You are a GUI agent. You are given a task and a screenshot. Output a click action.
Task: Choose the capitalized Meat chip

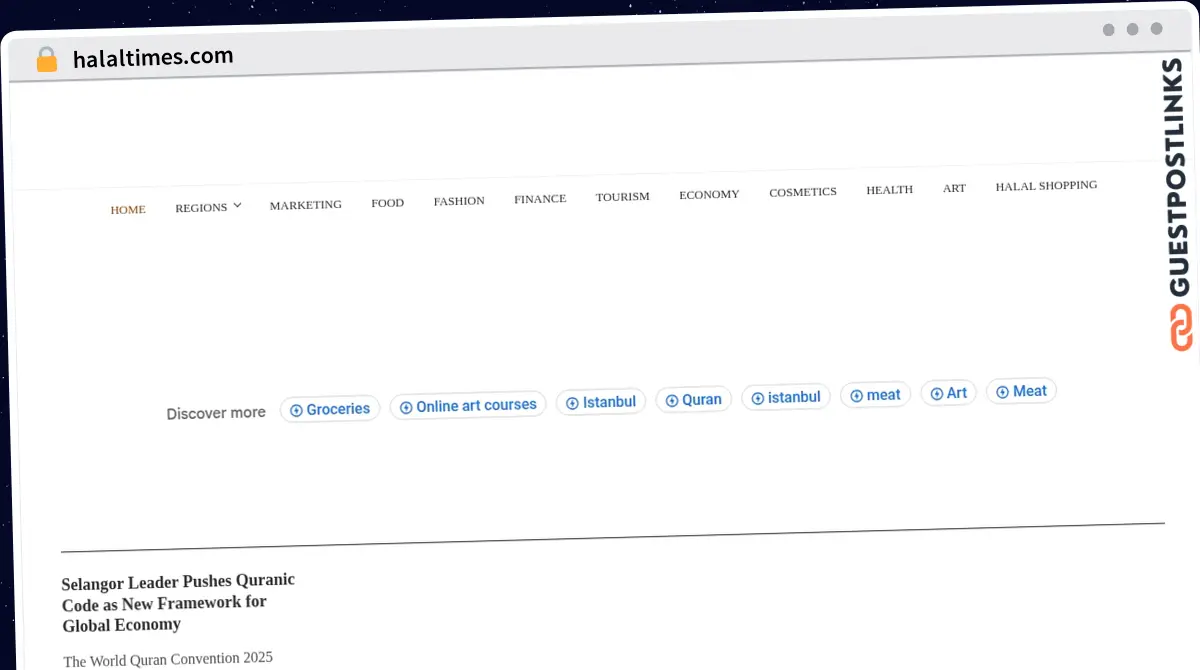1021,391
